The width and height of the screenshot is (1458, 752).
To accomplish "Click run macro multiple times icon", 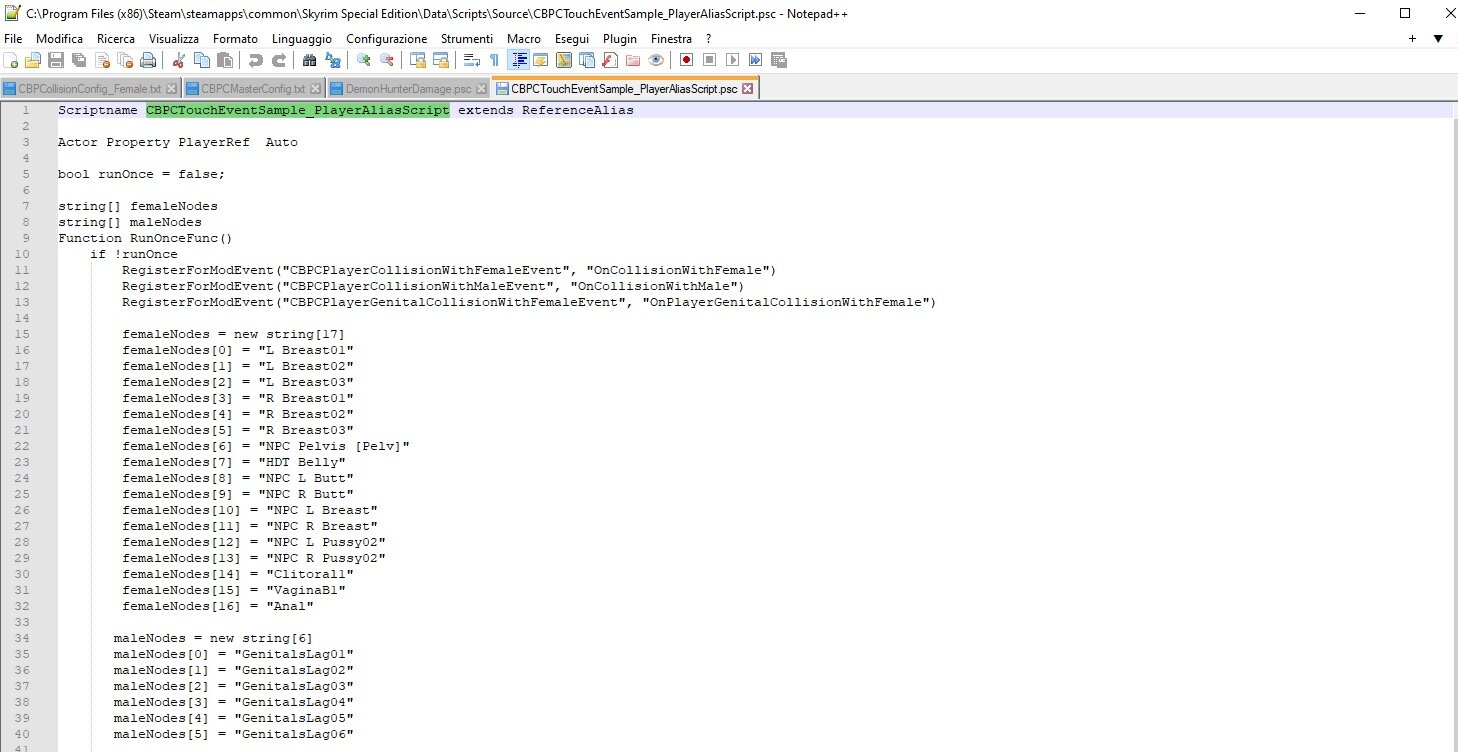I will [x=756, y=60].
